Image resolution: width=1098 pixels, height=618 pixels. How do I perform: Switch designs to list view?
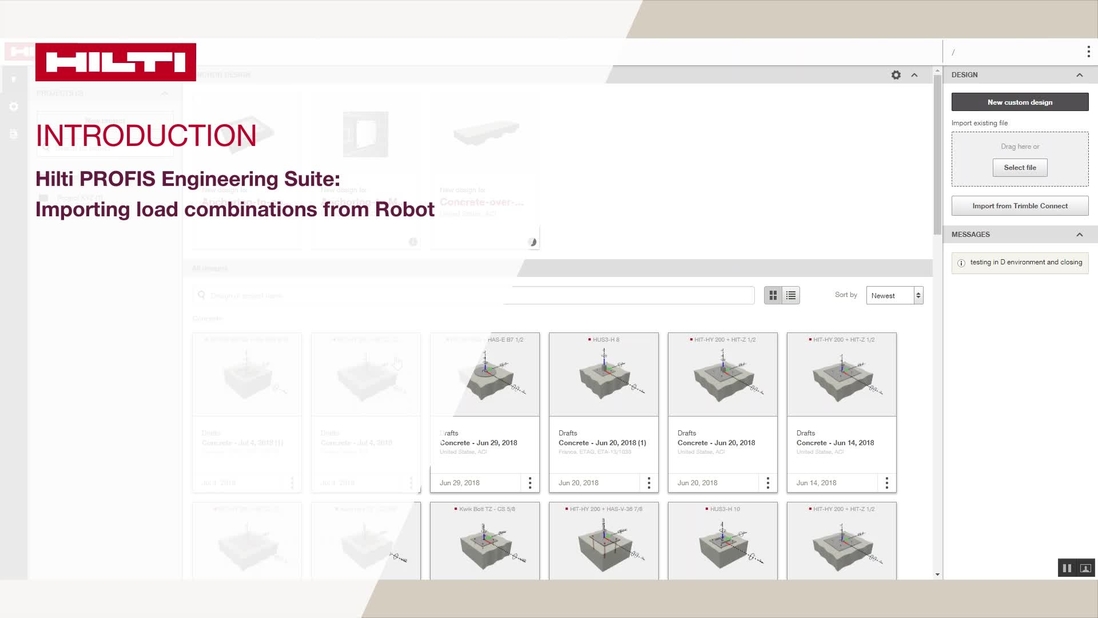[x=790, y=294]
